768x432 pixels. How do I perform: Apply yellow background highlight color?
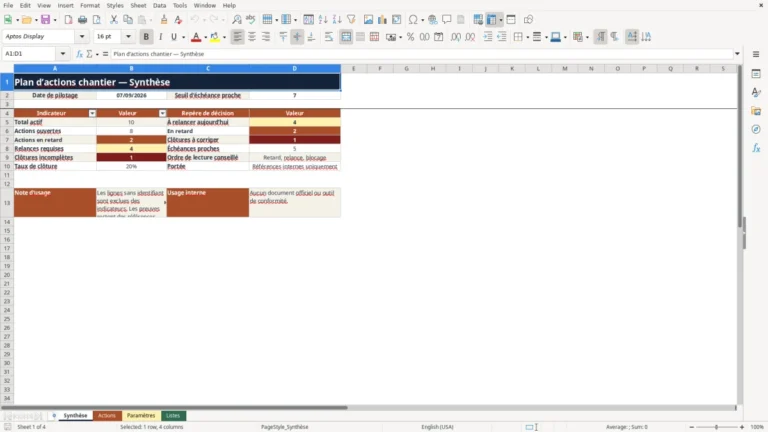[215, 37]
